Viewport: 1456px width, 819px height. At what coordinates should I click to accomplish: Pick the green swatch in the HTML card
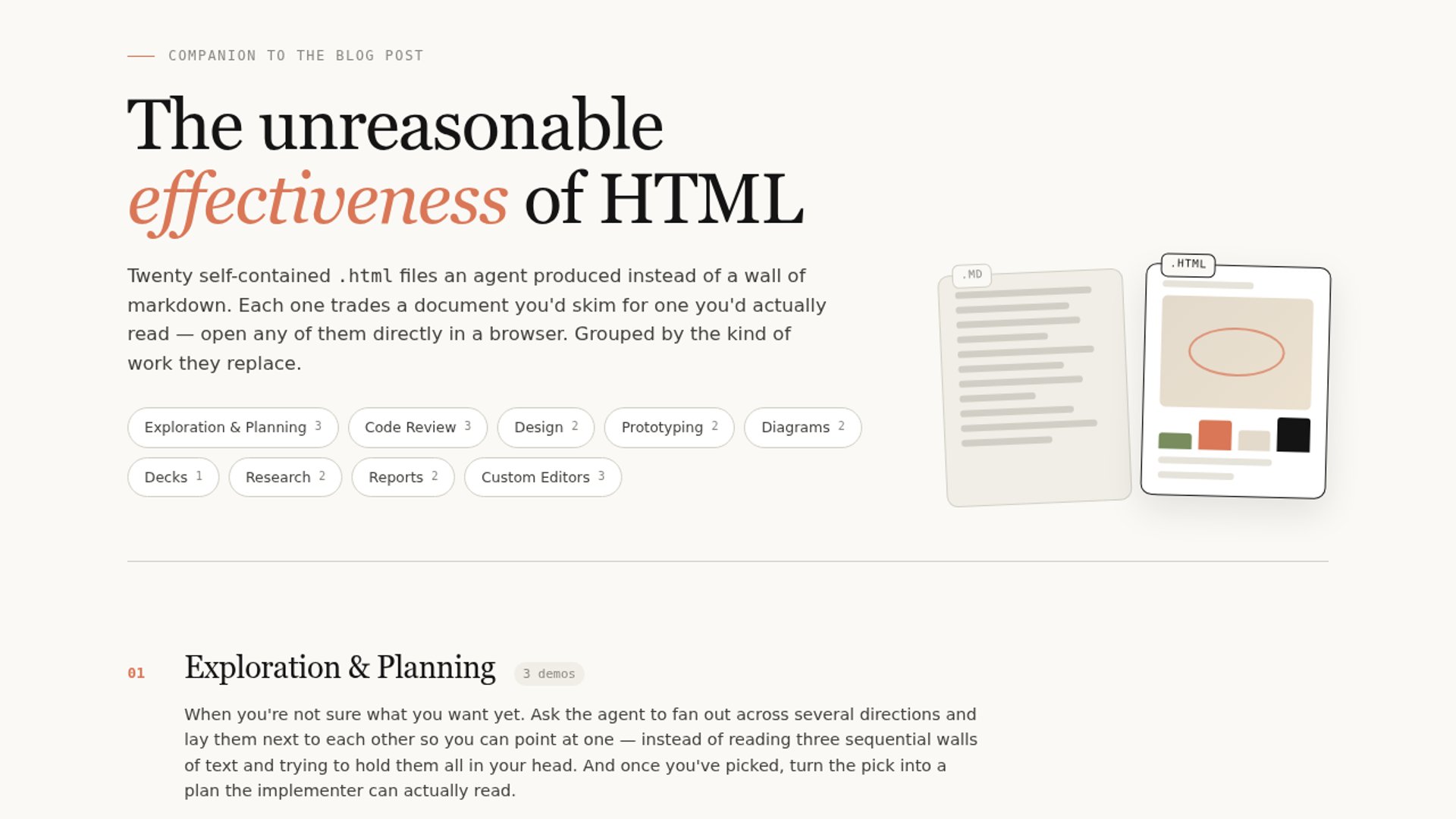pos(1175,441)
